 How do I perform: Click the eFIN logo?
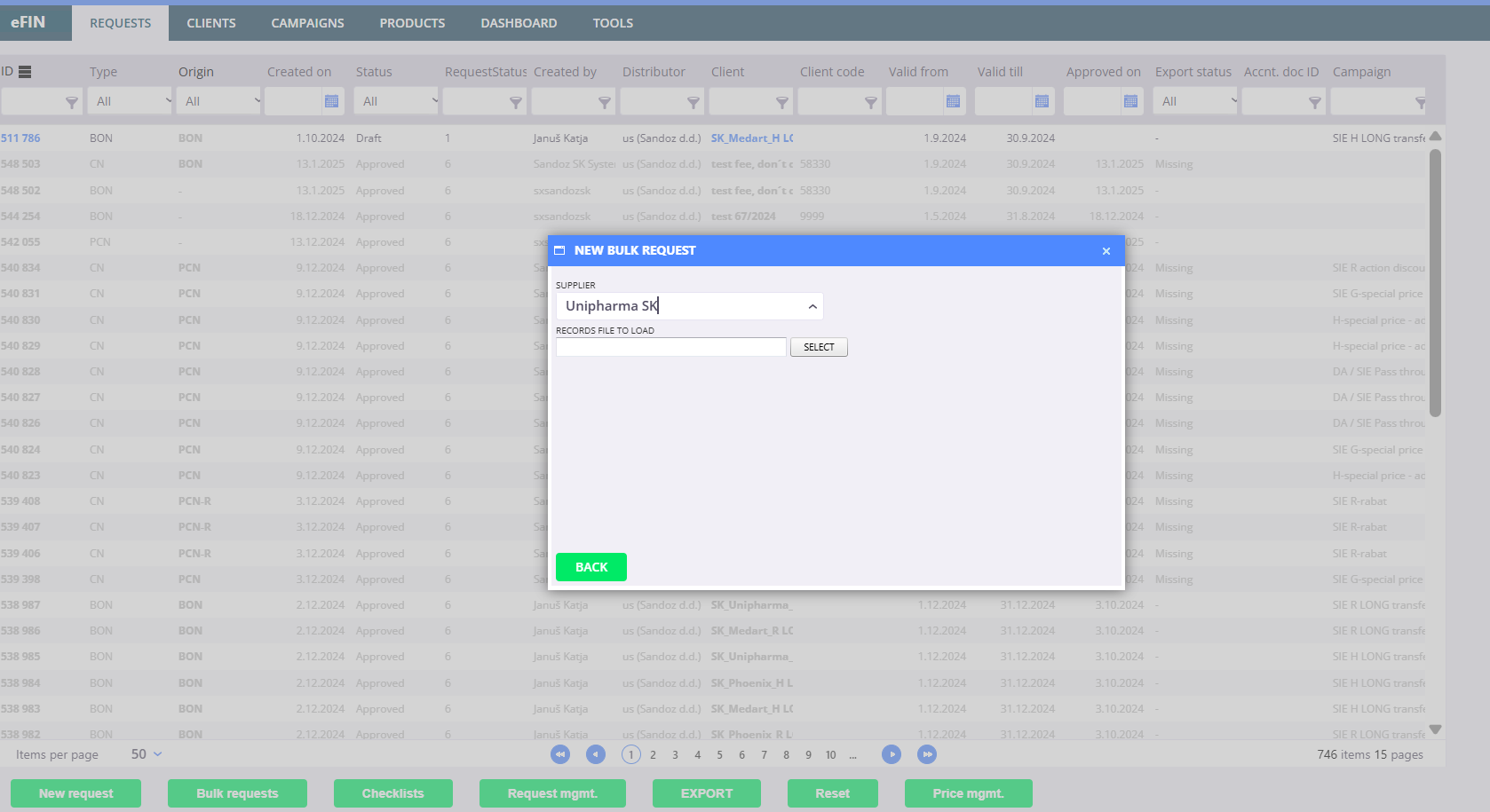28,22
